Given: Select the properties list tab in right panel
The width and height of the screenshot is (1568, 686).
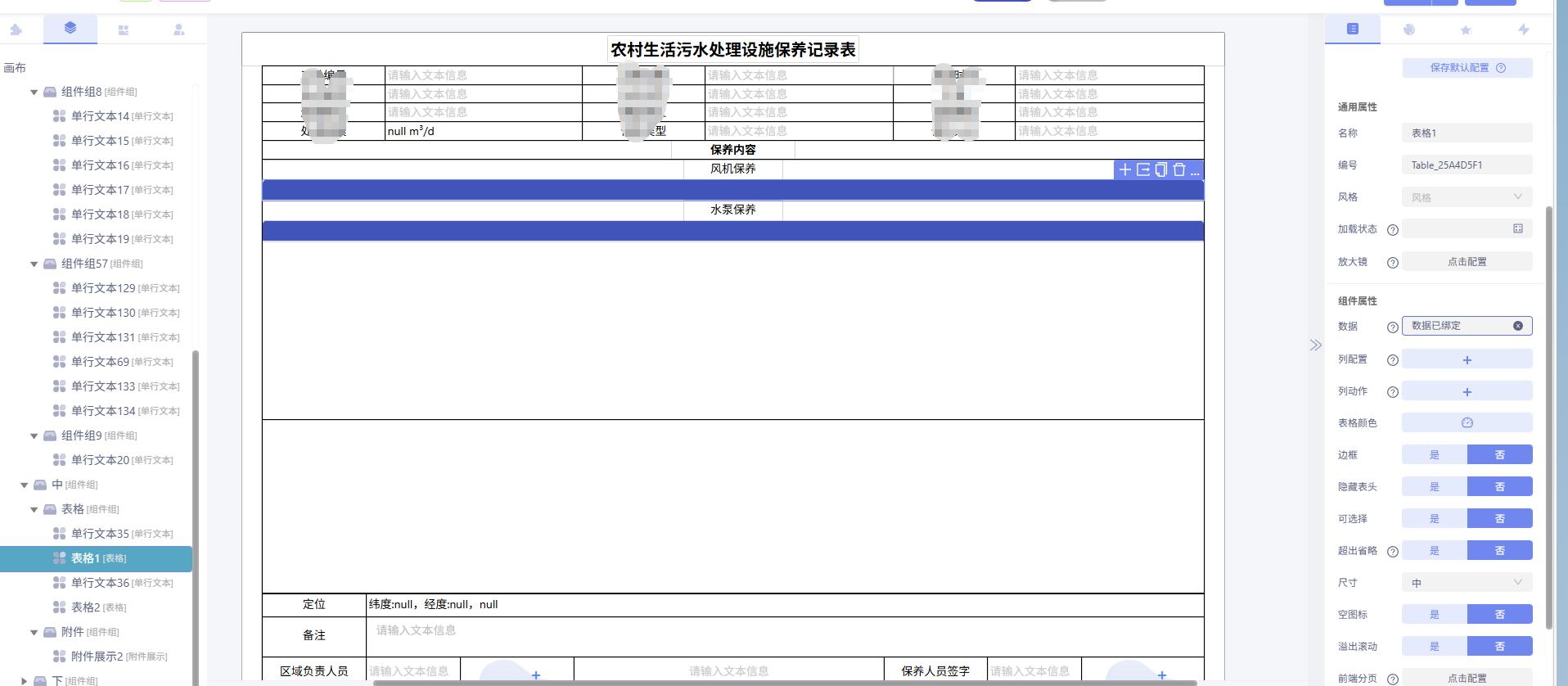Looking at the screenshot, I should (1353, 29).
